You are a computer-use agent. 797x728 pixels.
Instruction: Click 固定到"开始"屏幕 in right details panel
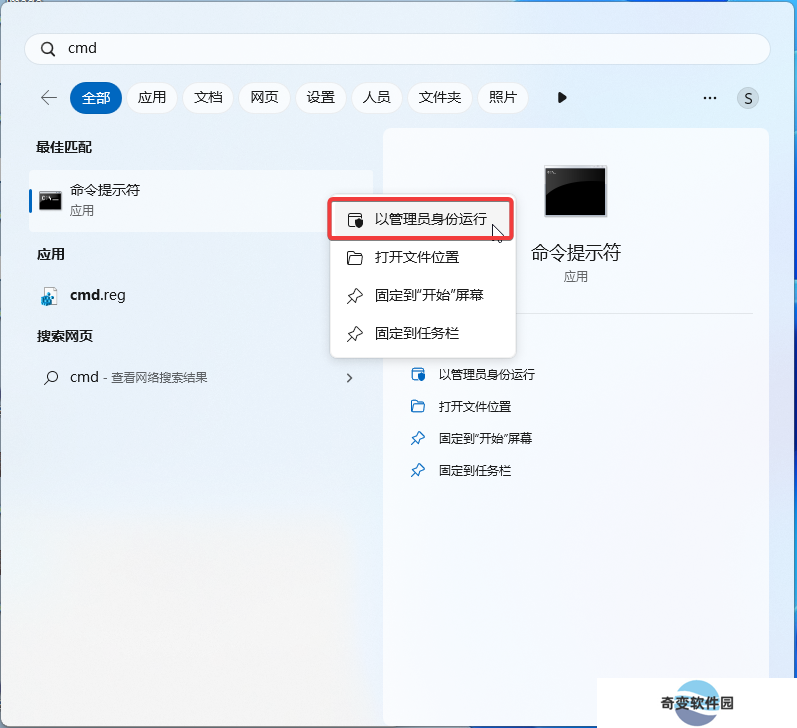[x=471, y=438]
